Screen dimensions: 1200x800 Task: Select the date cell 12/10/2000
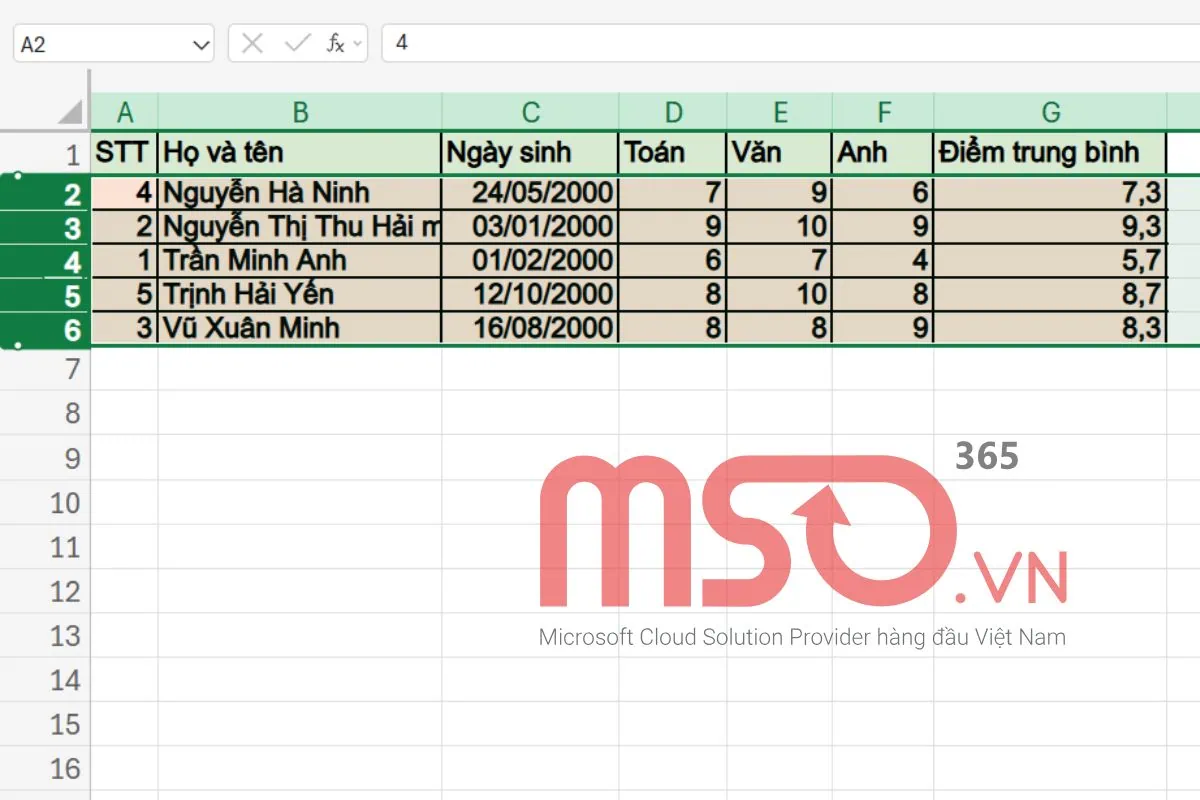[x=530, y=294]
